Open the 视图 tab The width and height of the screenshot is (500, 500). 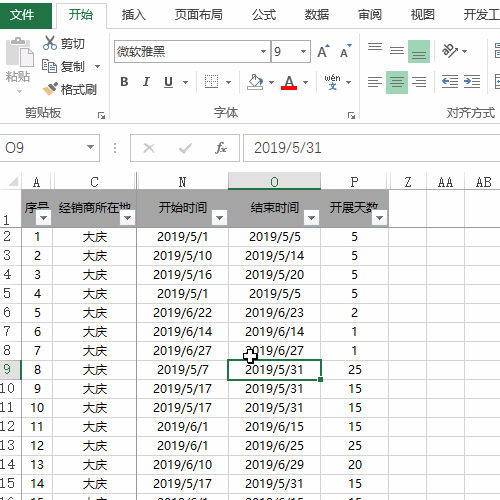(x=423, y=15)
